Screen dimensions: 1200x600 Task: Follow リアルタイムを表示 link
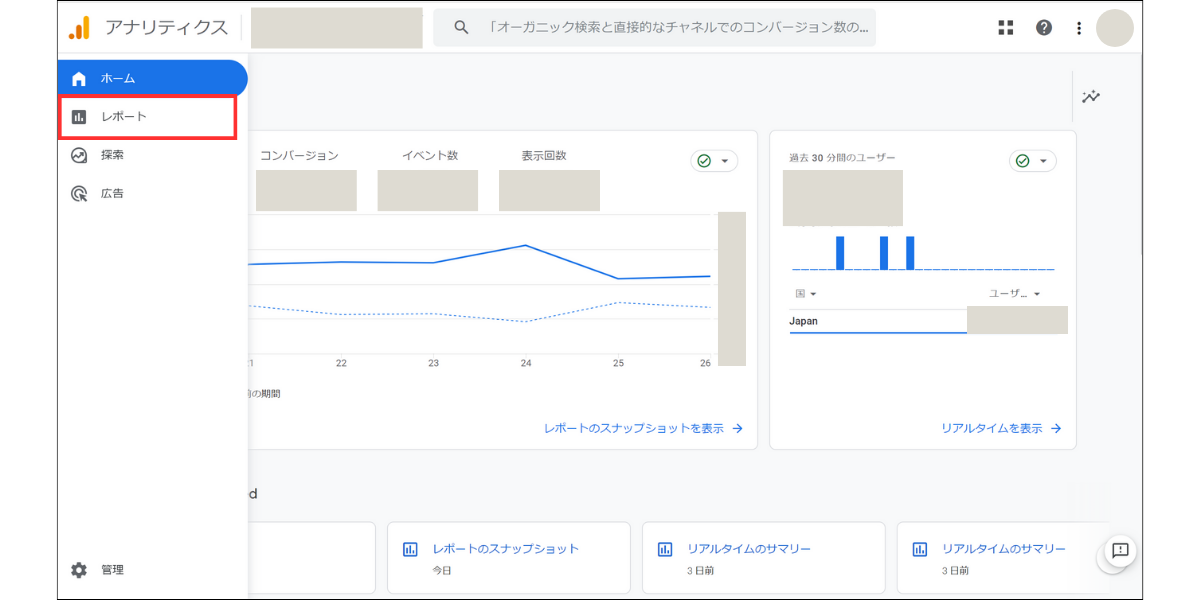point(1001,428)
